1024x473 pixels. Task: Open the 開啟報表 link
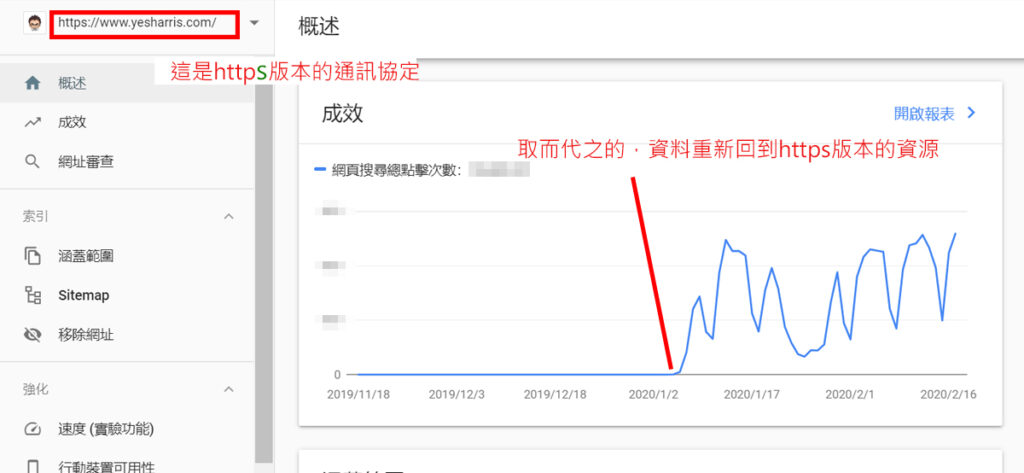(924, 114)
